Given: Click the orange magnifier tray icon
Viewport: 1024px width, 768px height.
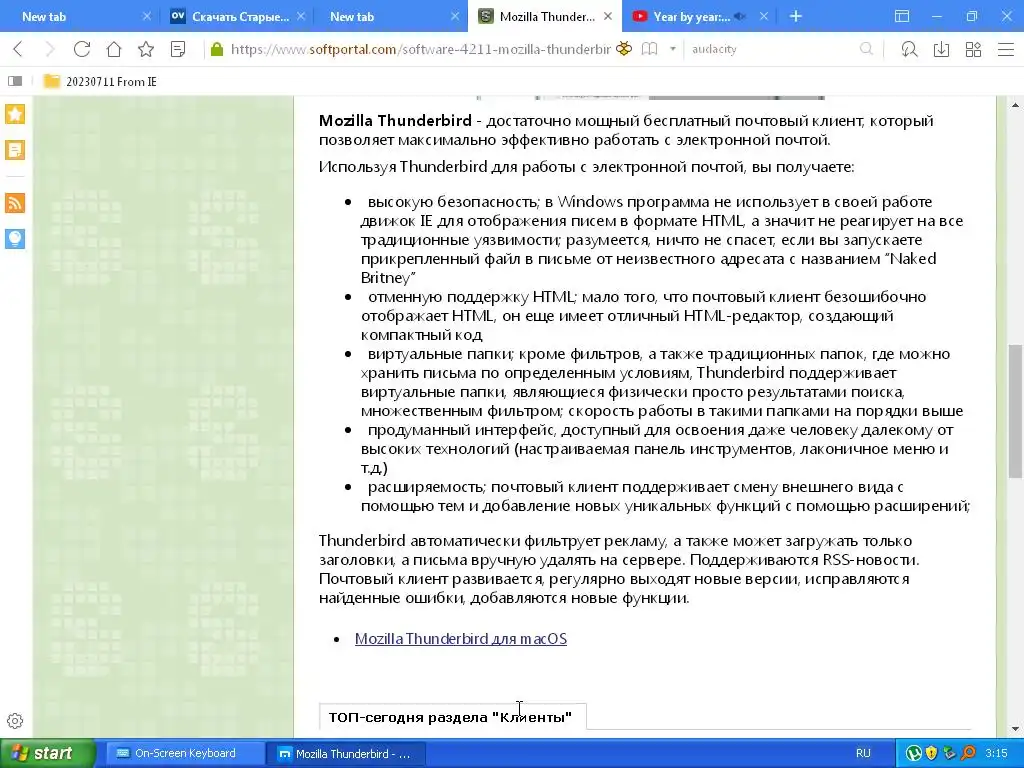Looking at the screenshot, I should click(968, 753).
